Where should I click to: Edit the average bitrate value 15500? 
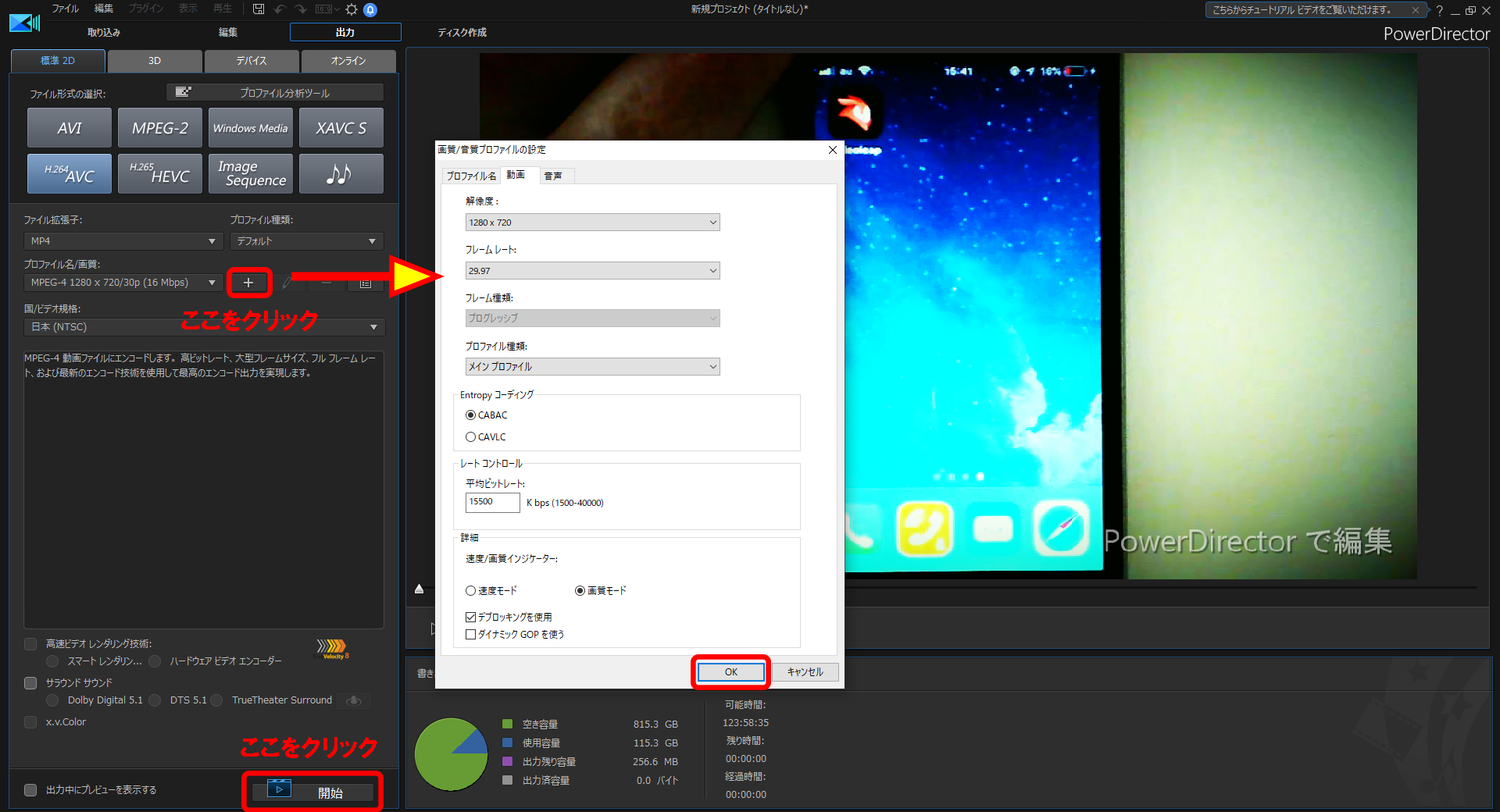tap(491, 502)
